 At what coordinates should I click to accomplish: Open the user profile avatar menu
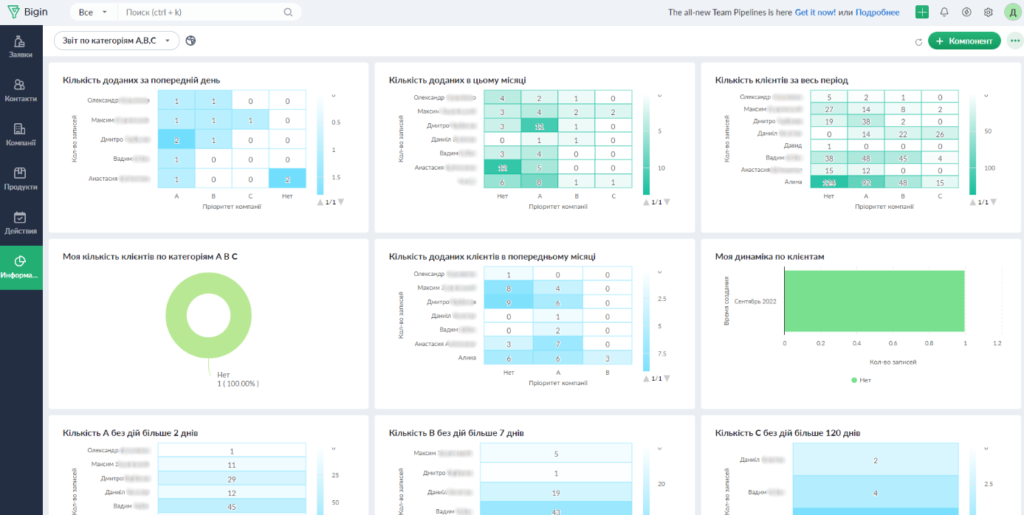click(1010, 12)
